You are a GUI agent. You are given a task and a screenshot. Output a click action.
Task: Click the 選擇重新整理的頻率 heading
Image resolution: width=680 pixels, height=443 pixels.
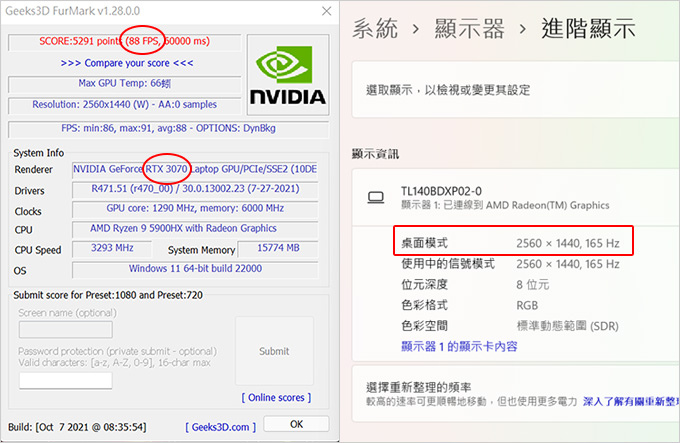click(418, 387)
